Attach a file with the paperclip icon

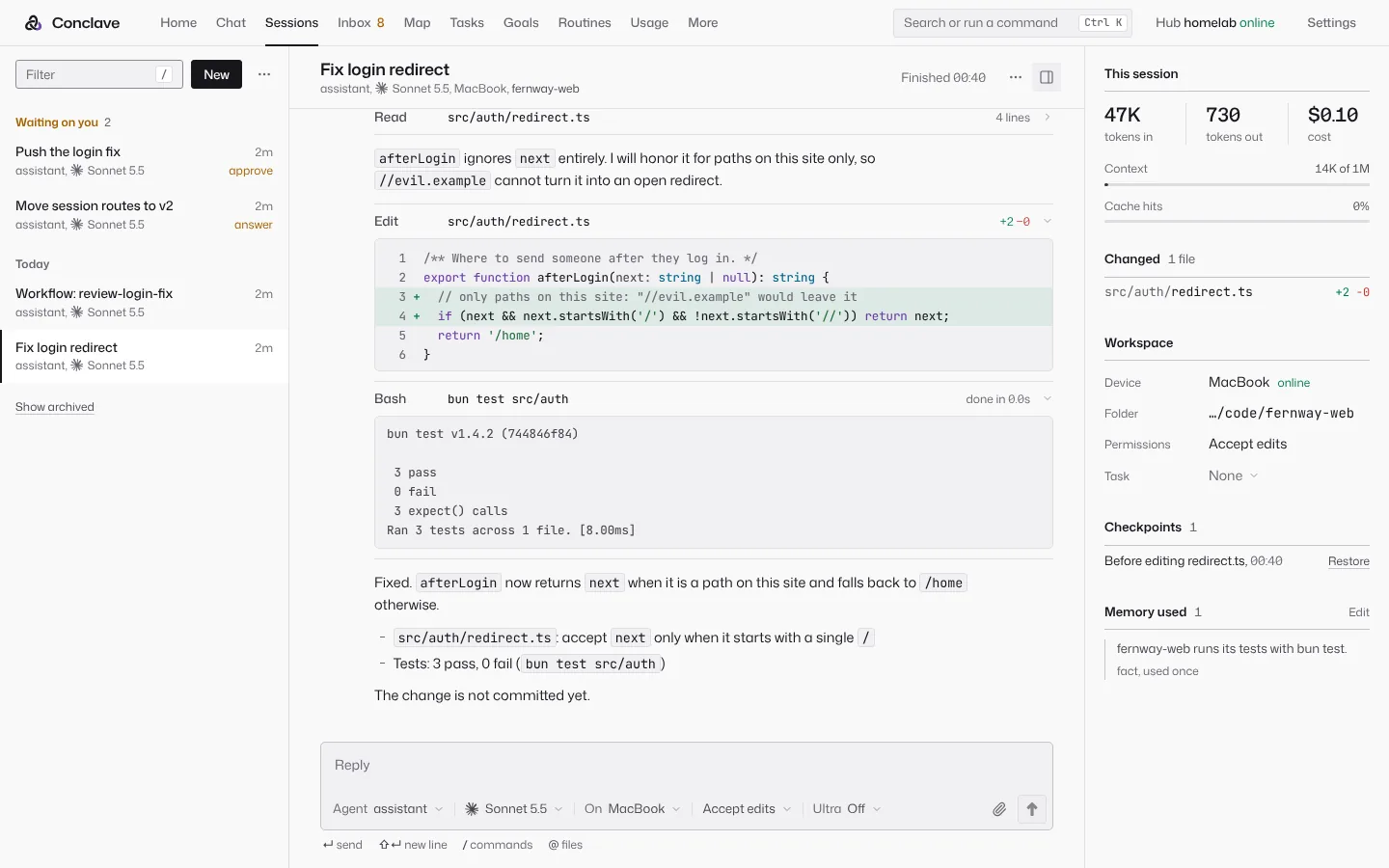pyautogui.click(x=999, y=809)
